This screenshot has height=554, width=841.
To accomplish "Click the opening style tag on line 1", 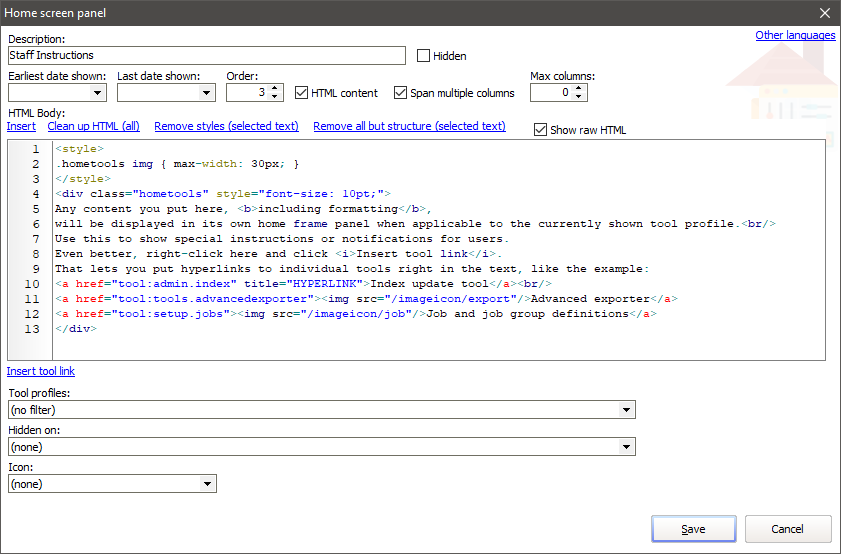I will [79, 149].
